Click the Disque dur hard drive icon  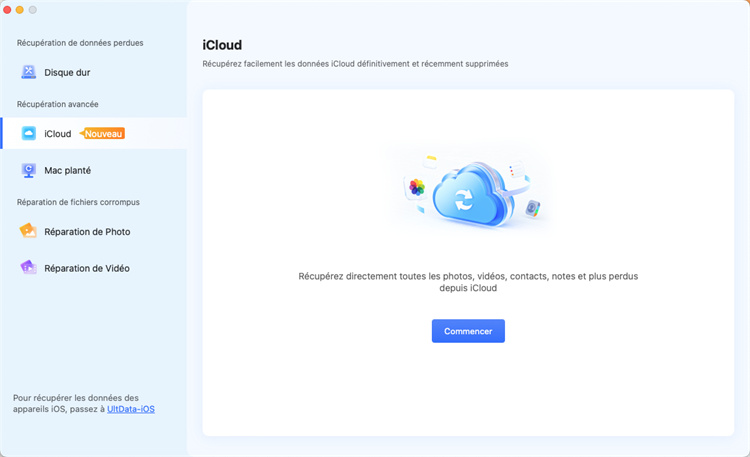click(x=29, y=72)
